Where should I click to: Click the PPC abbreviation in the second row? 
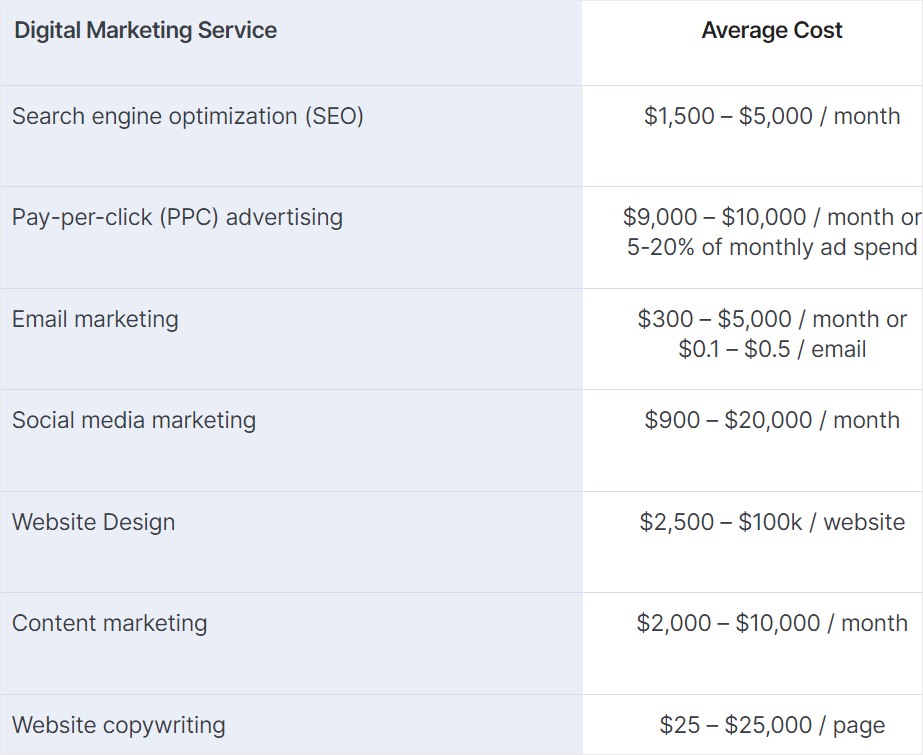tap(189, 218)
